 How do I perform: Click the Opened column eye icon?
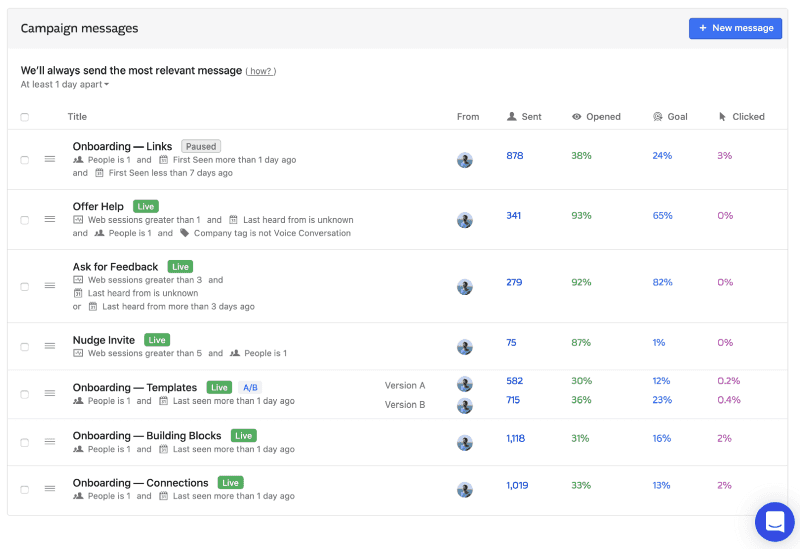[x=577, y=117]
